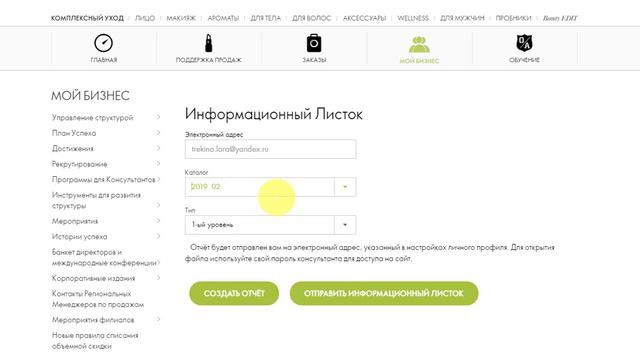Open Для мужчин menu item
The height and width of the screenshot is (360, 640).
coord(462,18)
